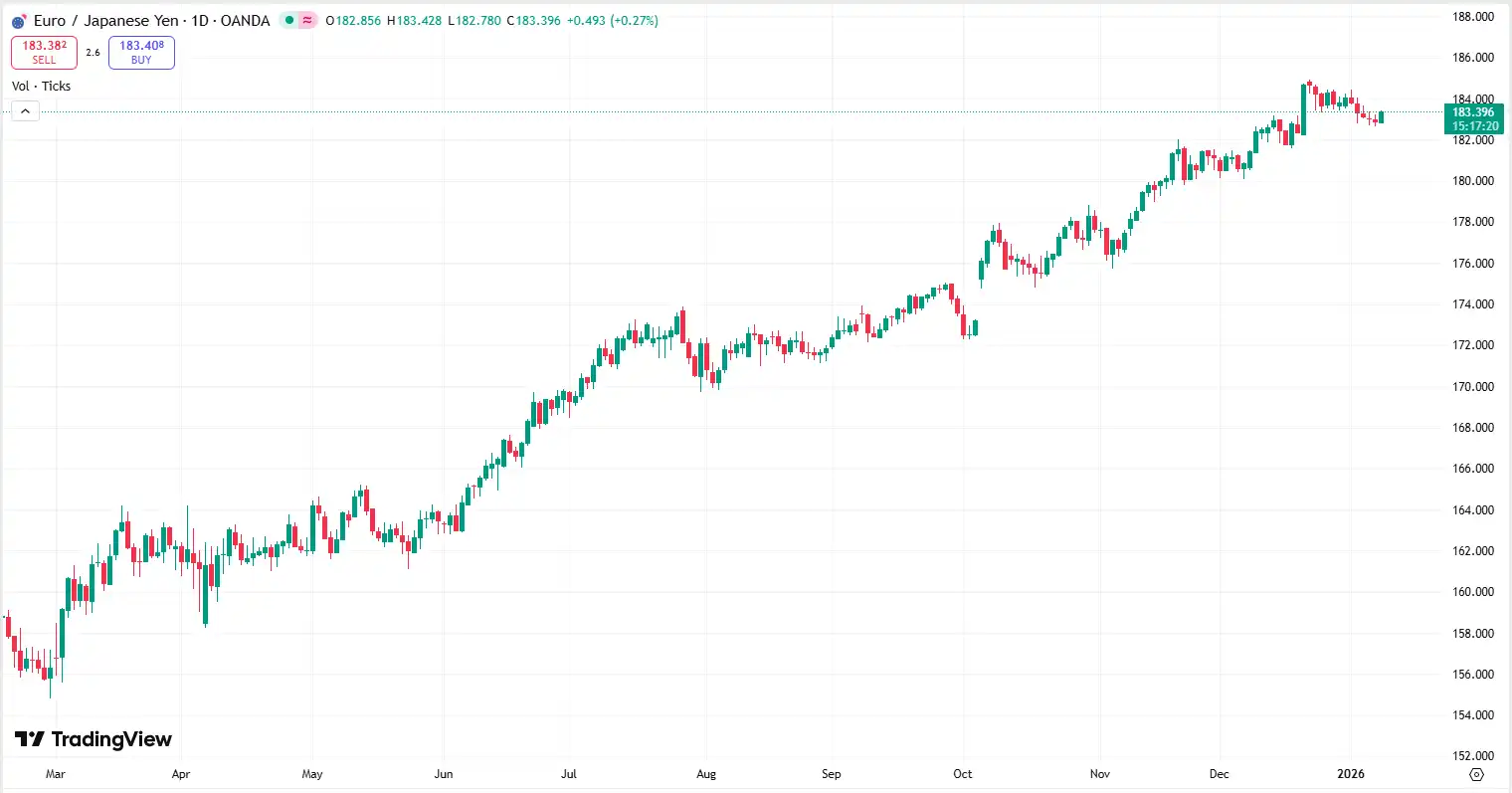The image size is (1512, 793).
Task: Collapse the legend using the chevron arrow
Action: click(x=24, y=110)
